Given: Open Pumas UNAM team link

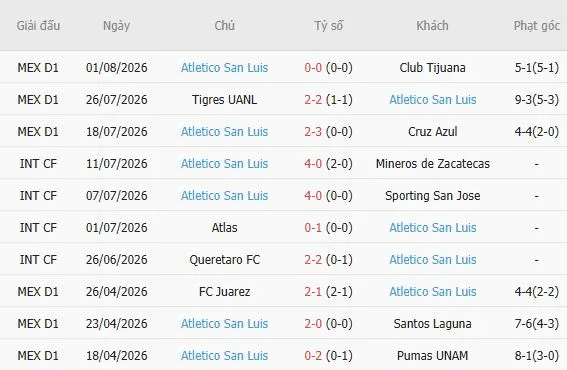Looking at the screenshot, I should [x=432, y=356].
